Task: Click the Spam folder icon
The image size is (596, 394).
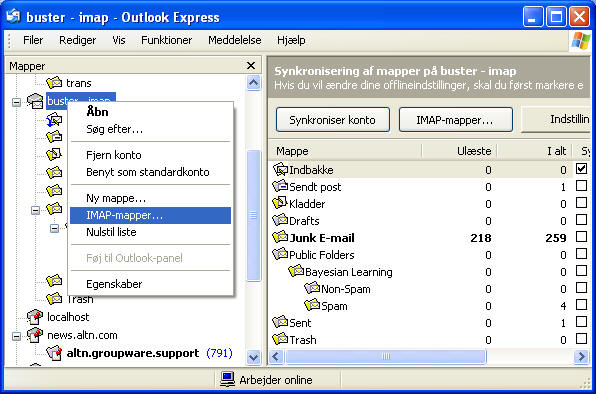Action: (x=312, y=305)
